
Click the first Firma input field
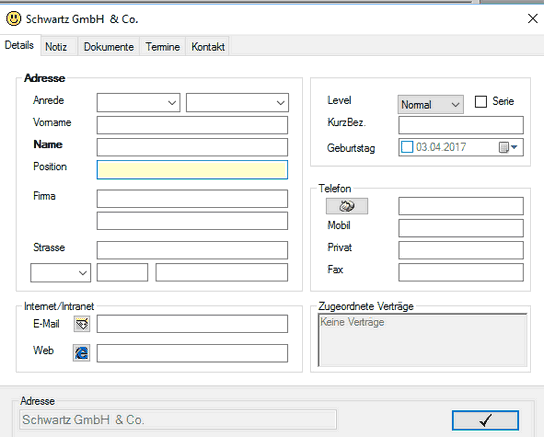coord(192,198)
